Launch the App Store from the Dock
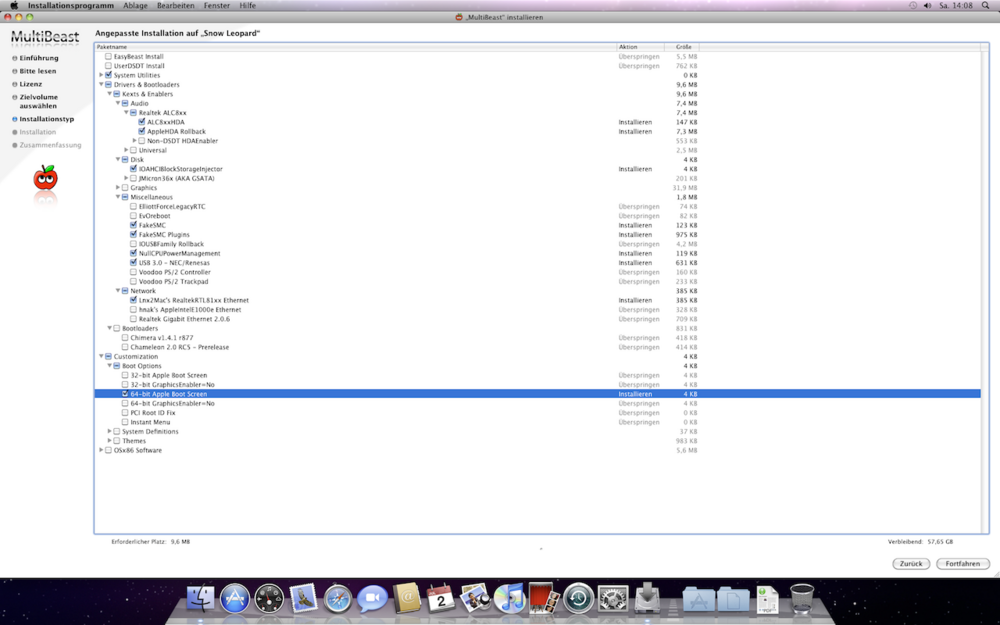1000x625 pixels. tap(235, 598)
